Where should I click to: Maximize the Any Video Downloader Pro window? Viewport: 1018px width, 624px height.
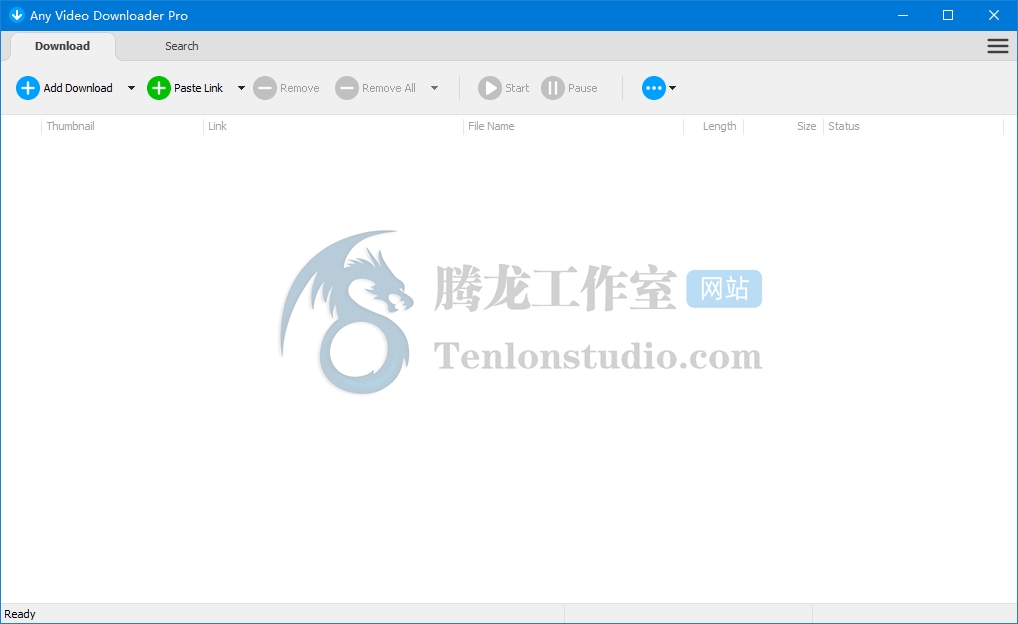click(948, 15)
